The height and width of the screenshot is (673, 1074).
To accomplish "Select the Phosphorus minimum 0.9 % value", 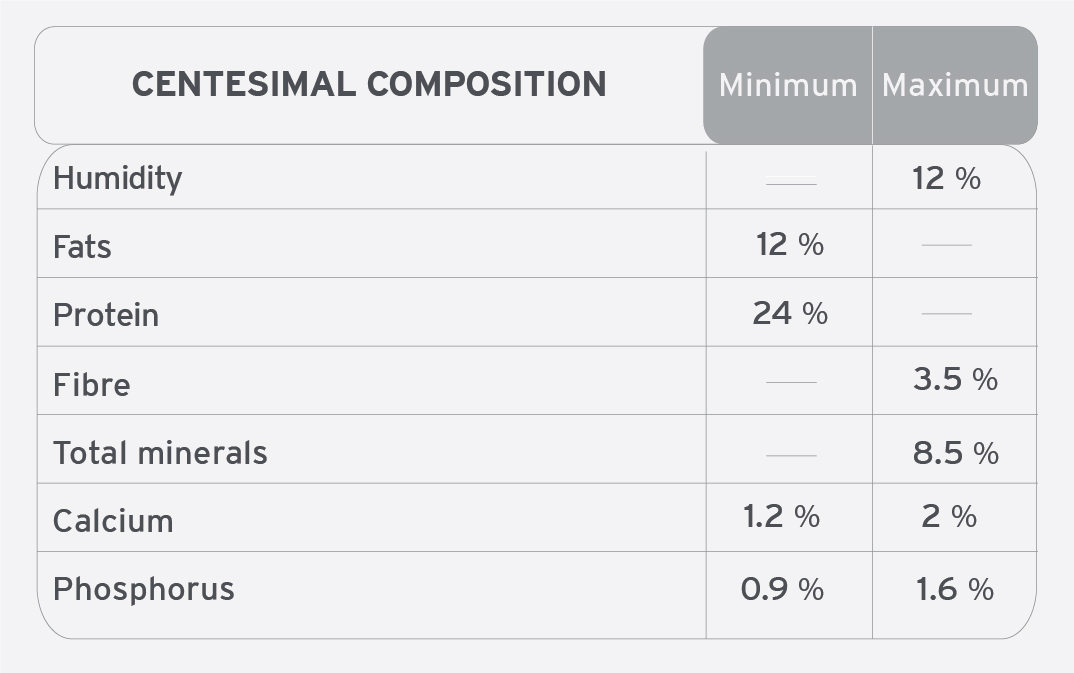I will click(x=782, y=589).
